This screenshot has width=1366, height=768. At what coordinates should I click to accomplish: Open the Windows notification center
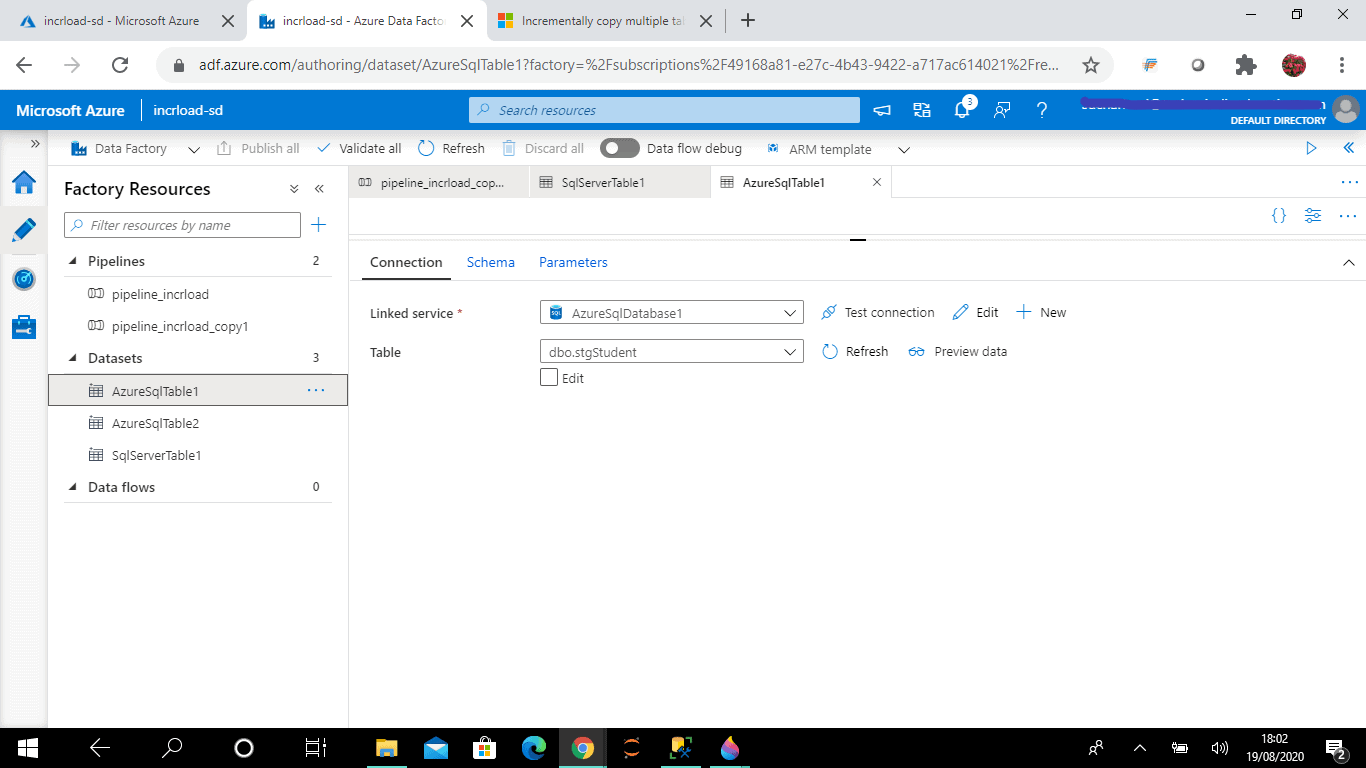pos(1336,747)
